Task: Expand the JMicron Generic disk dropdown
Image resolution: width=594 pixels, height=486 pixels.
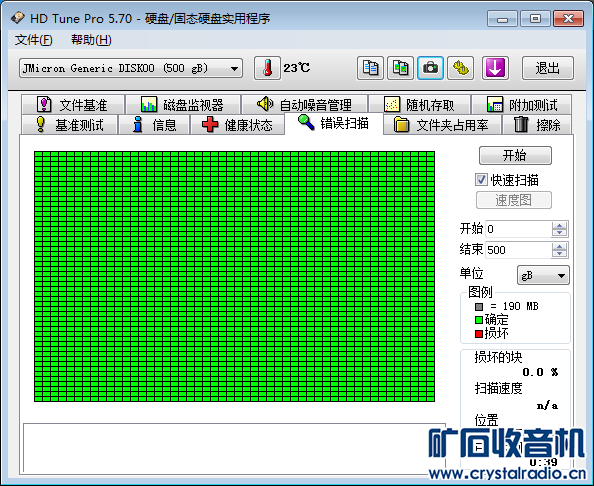Action: [131, 69]
